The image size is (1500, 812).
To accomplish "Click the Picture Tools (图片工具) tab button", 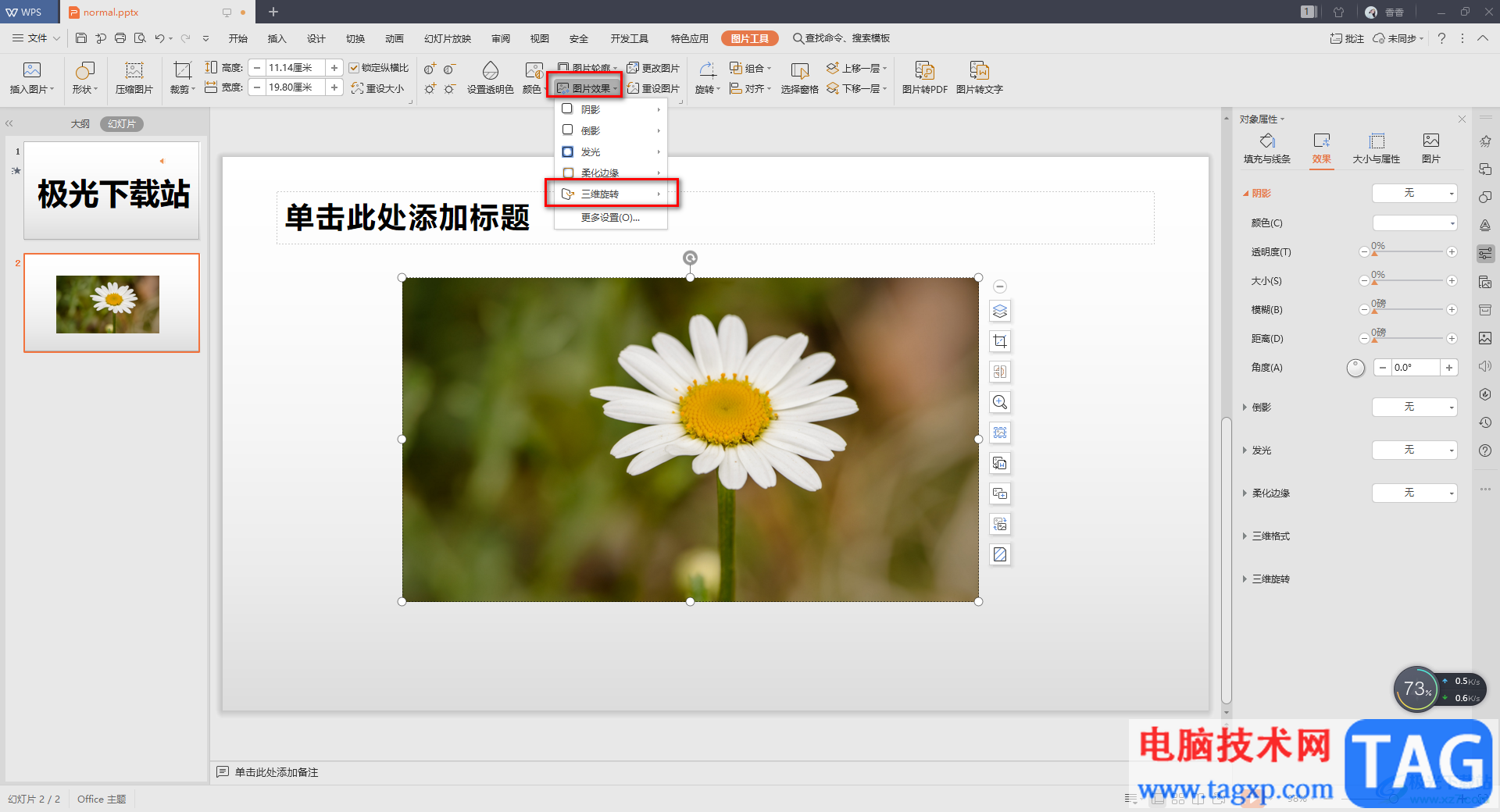I will pos(750,38).
